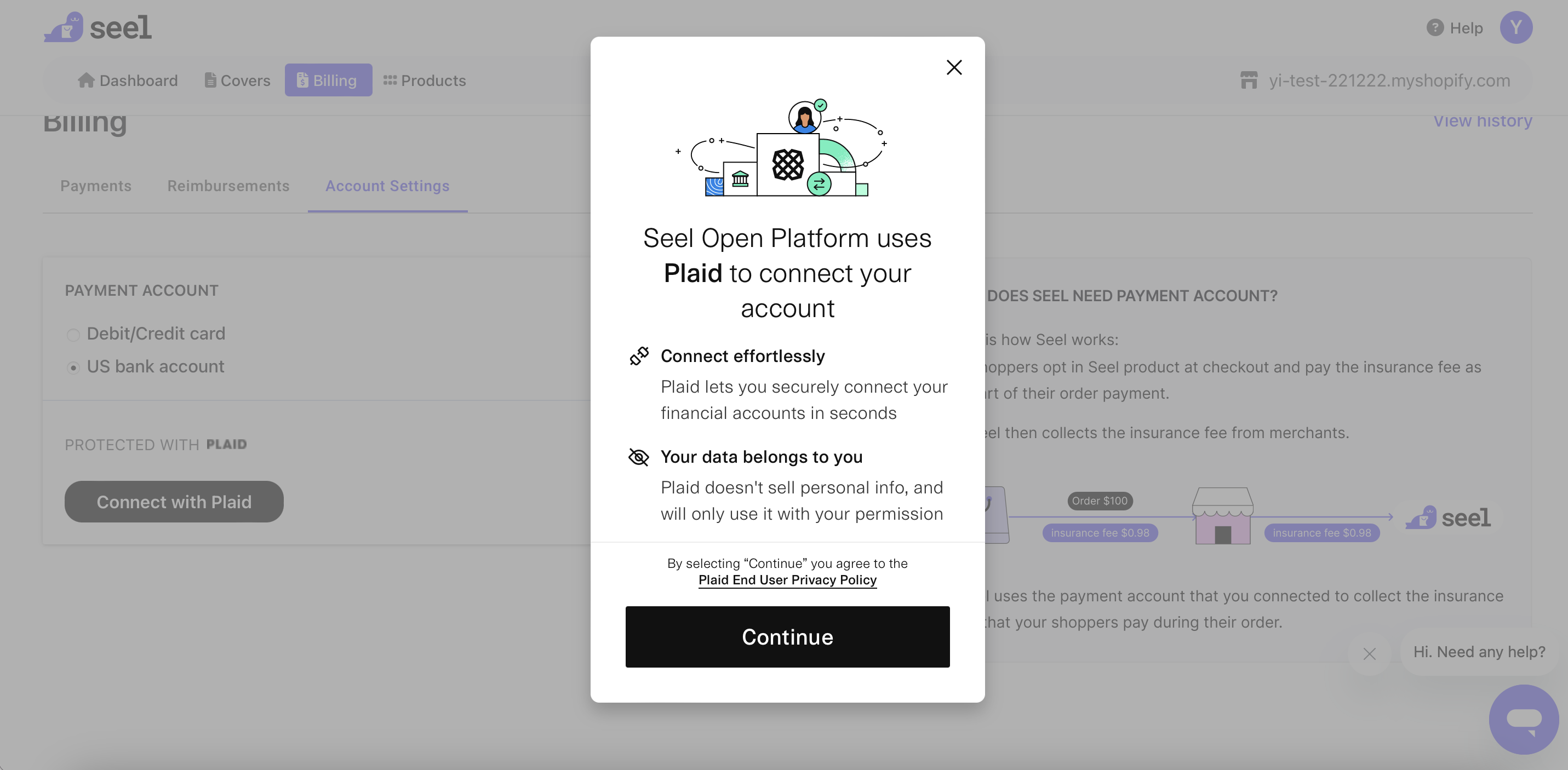Open the Y user avatar menu

(x=1515, y=28)
